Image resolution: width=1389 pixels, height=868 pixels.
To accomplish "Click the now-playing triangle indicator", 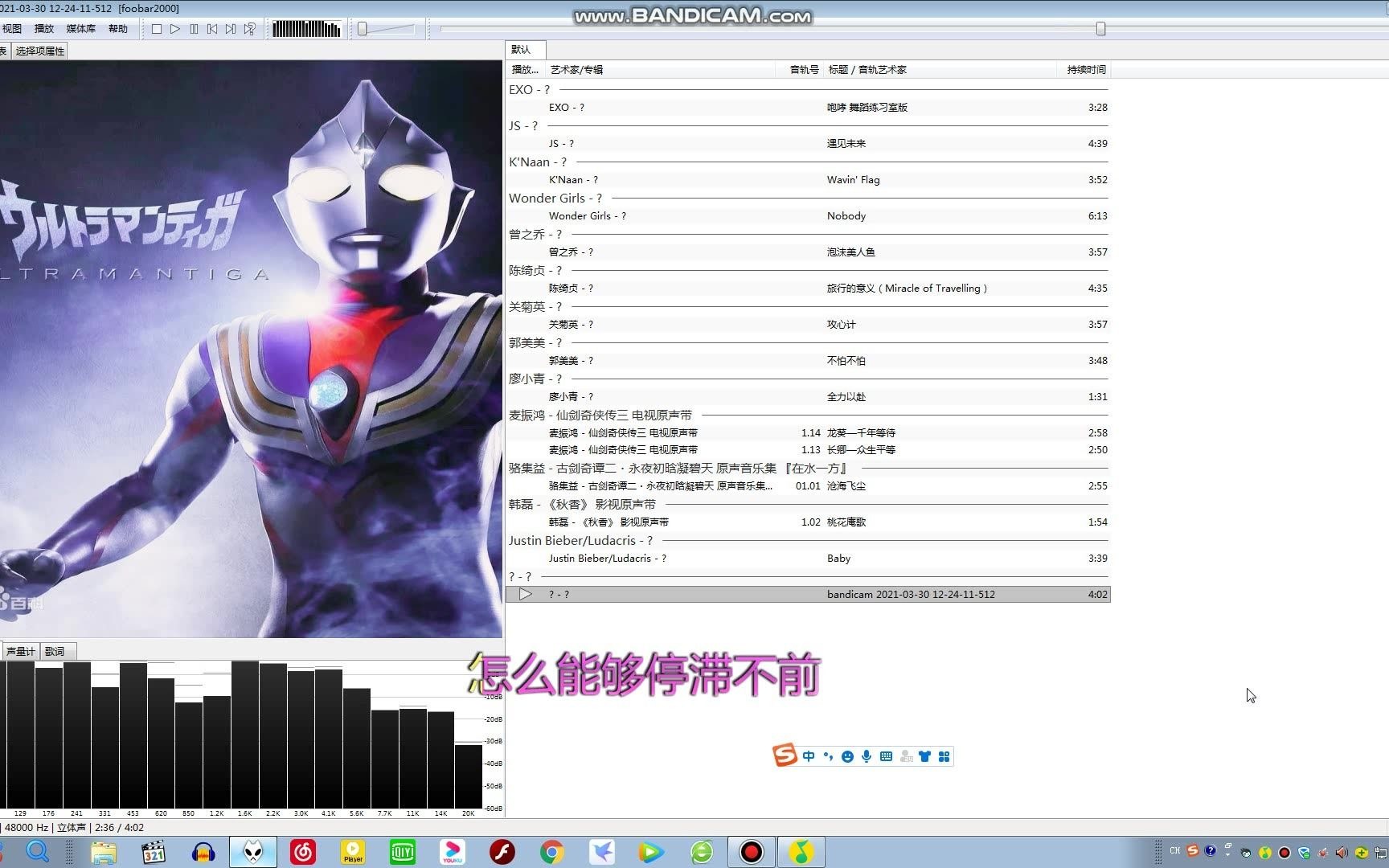I will pyautogui.click(x=526, y=595).
